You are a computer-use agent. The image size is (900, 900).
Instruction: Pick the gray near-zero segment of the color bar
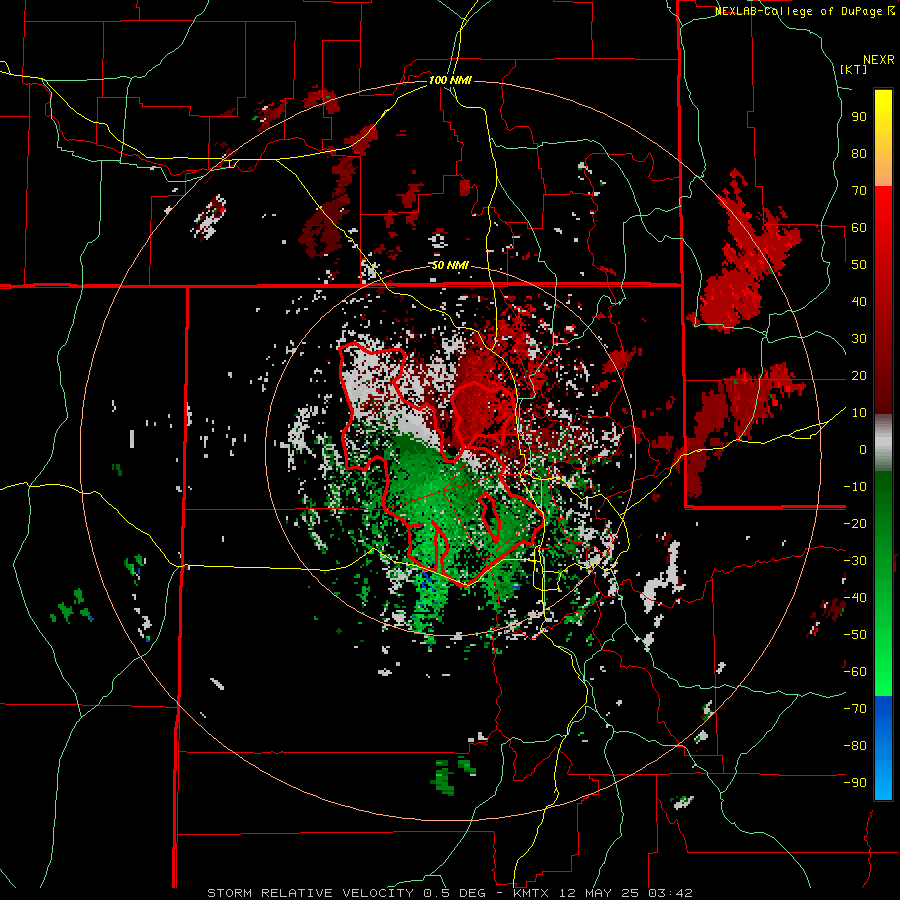click(883, 443)
